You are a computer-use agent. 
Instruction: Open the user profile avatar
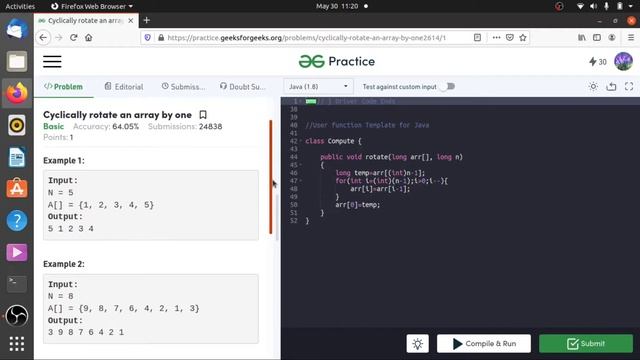623,62
